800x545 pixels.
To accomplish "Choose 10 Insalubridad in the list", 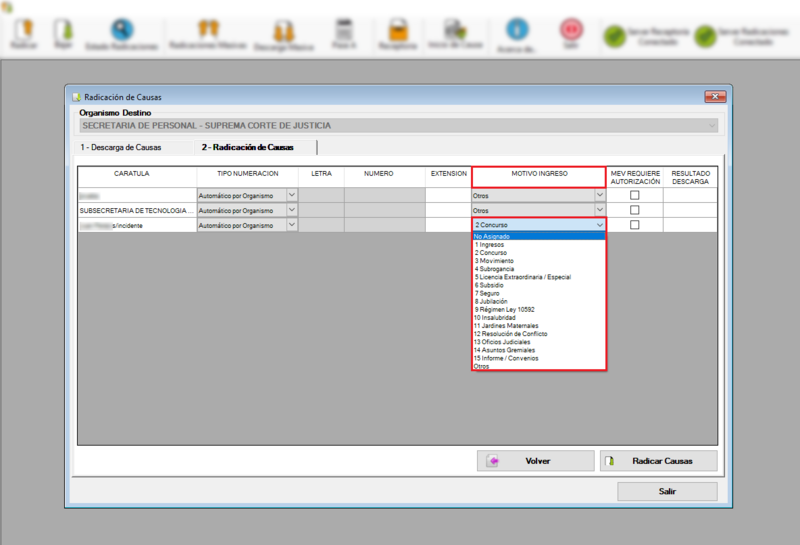I will [x=539, y=317].
